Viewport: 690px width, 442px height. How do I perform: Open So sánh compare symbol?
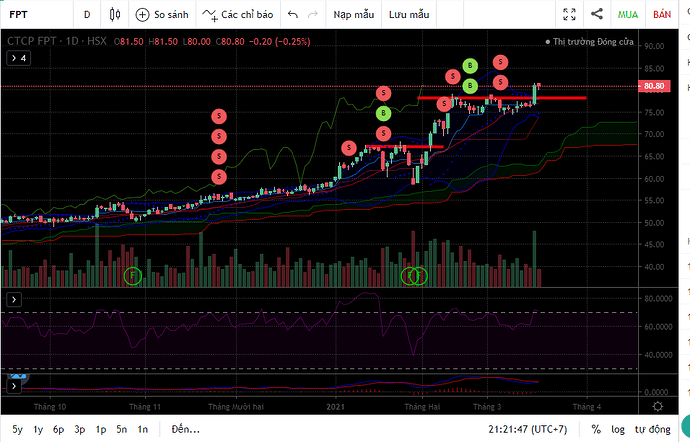[x=162, y=15]
